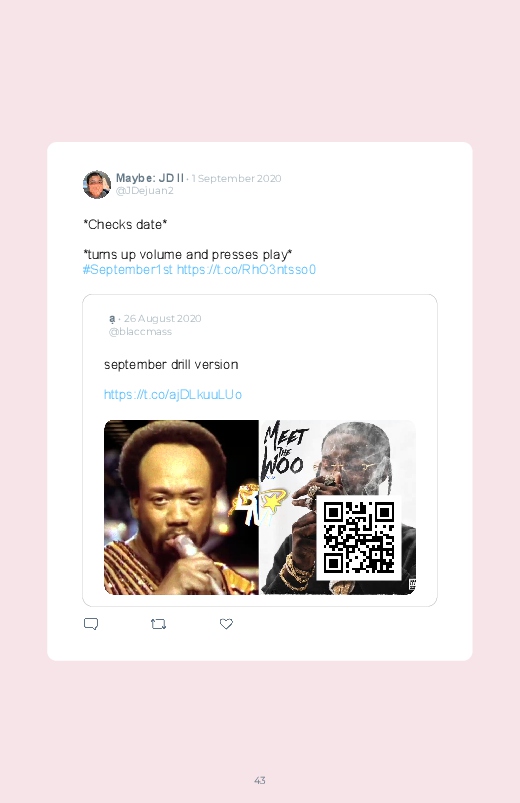Click the display name Maybe: JD II
The image size is (520, 803).
coord(150,178)
